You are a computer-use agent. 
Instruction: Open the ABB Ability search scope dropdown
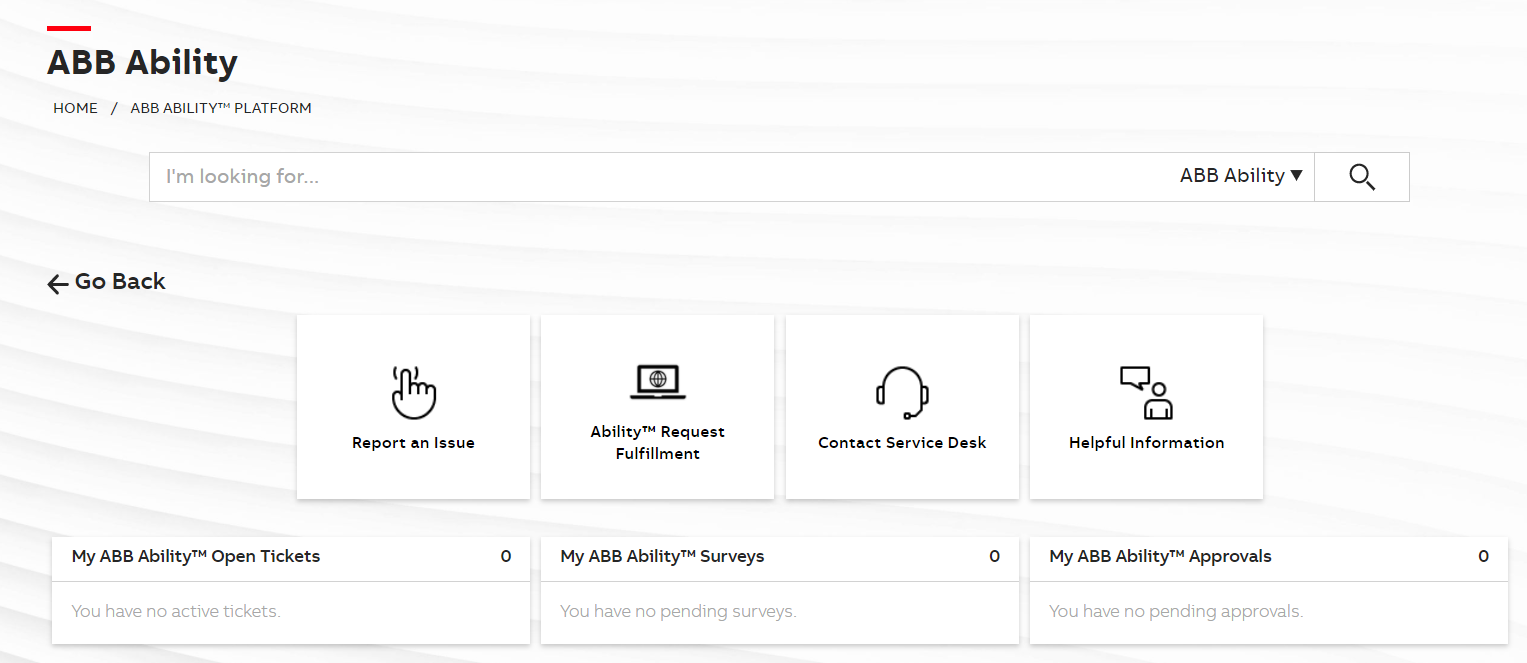(1241, 176)
